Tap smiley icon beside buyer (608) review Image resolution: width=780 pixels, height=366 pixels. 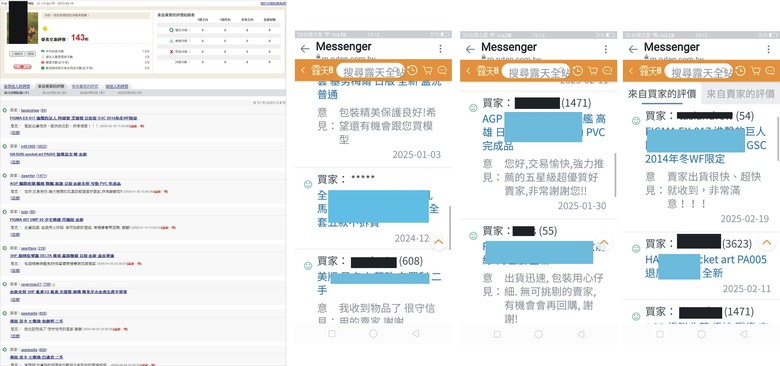[308, 267]
